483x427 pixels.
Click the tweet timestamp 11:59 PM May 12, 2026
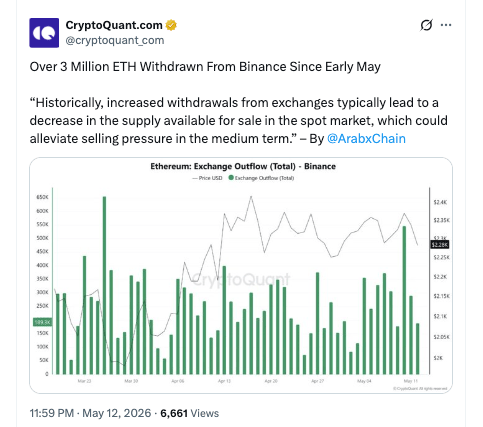pyautogui.click(x=90, y=413)
